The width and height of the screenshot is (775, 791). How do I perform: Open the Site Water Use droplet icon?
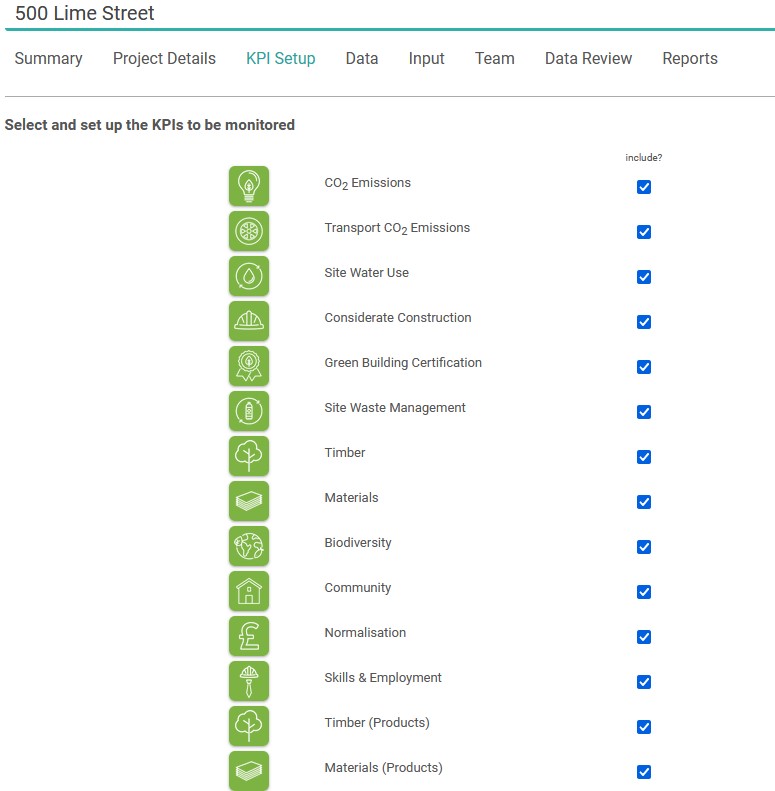click(x=249, y=276)
